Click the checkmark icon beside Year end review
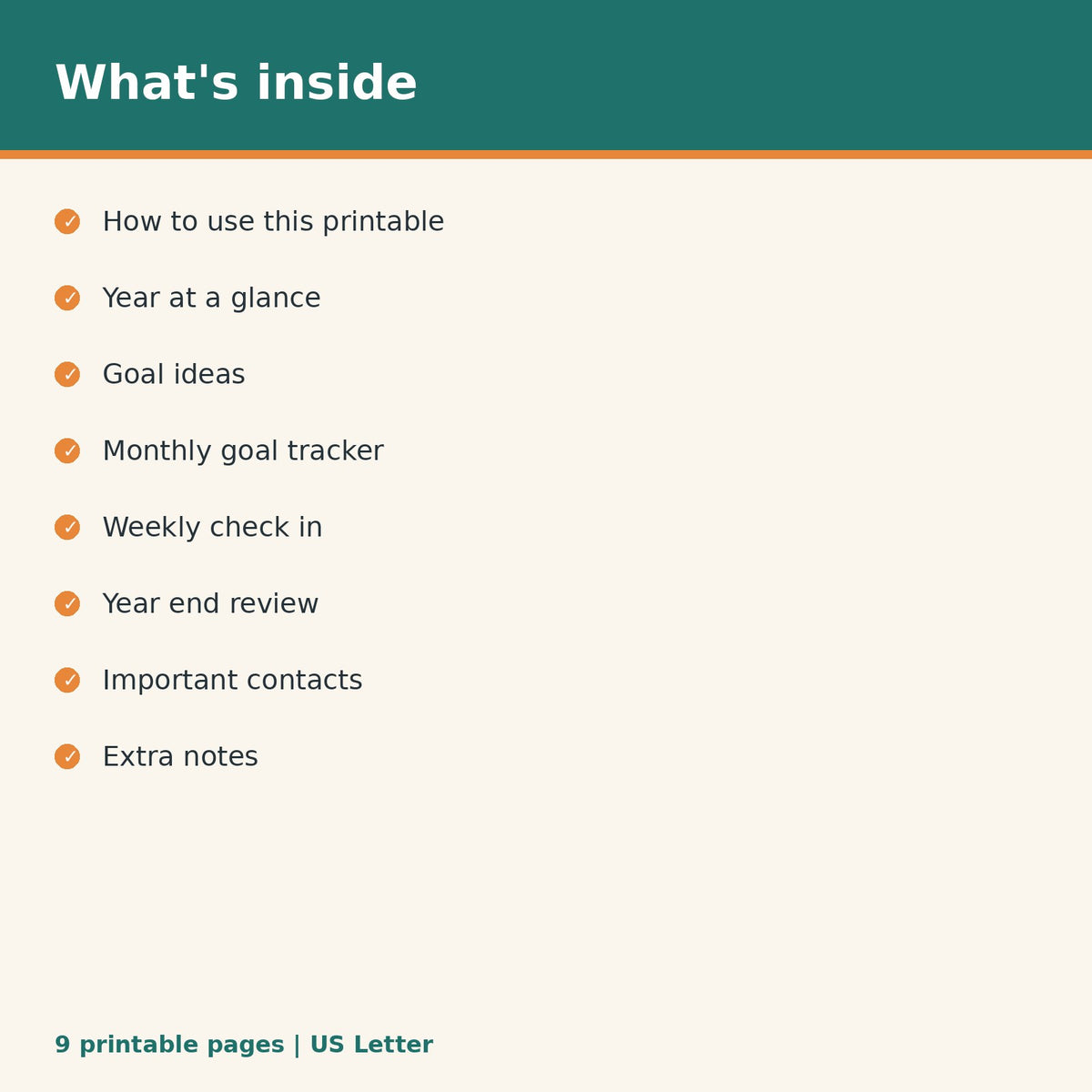 (x=67, y=604)
